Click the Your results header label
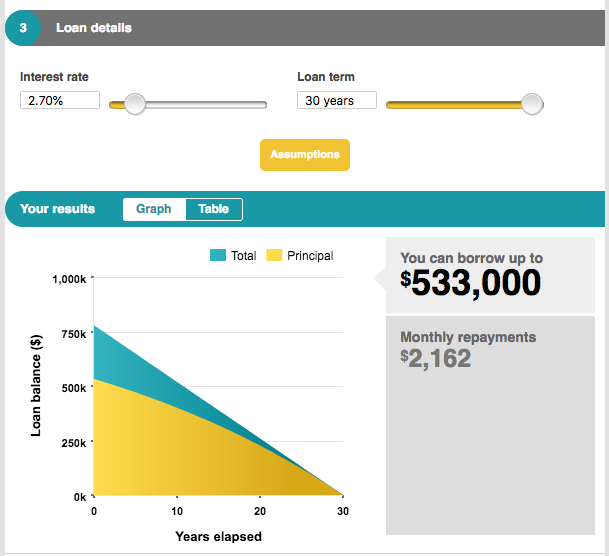 tap(58, 209)
